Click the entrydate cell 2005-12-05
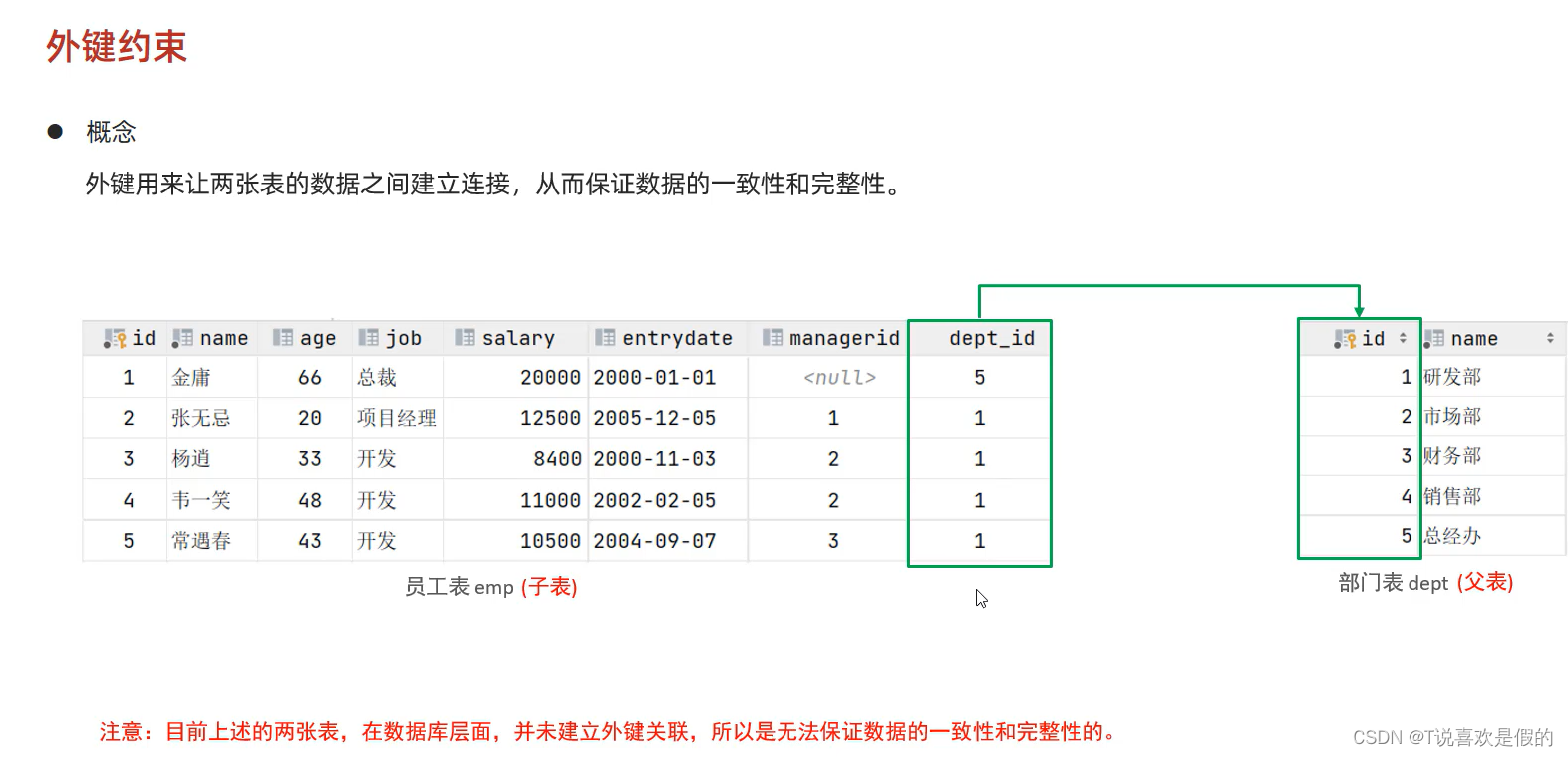Viewport: 1568px width, 757px height. [655, 418]
